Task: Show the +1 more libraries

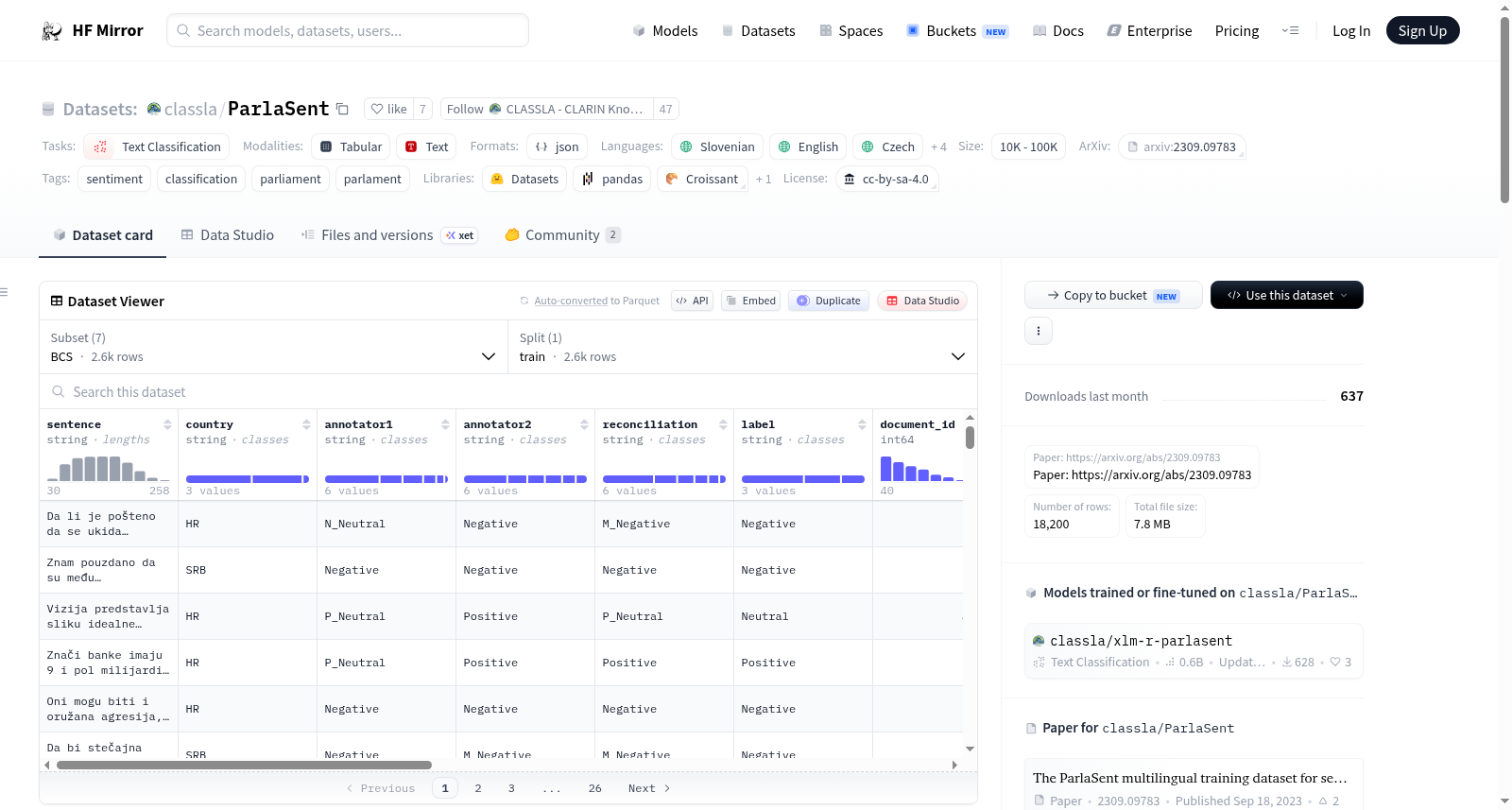Action: tap(764, 180)
